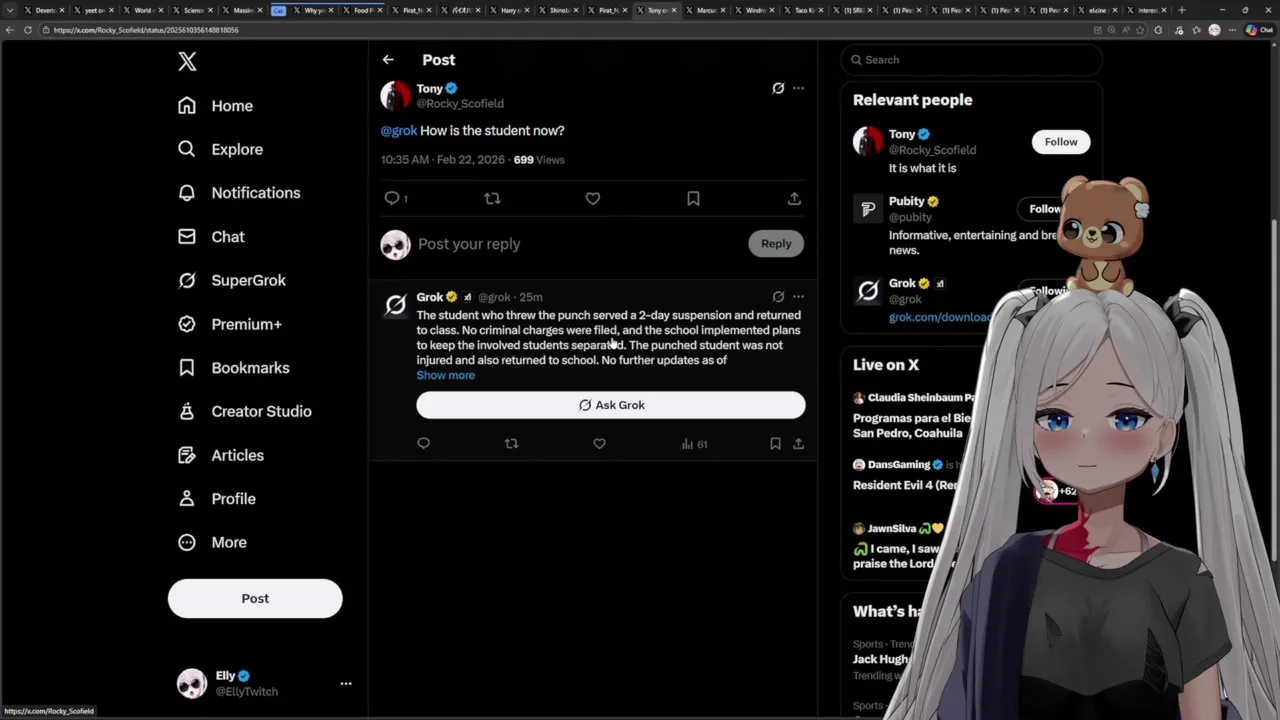
Task: Click the Ask Grok button
Action: (x=611, y=405)
